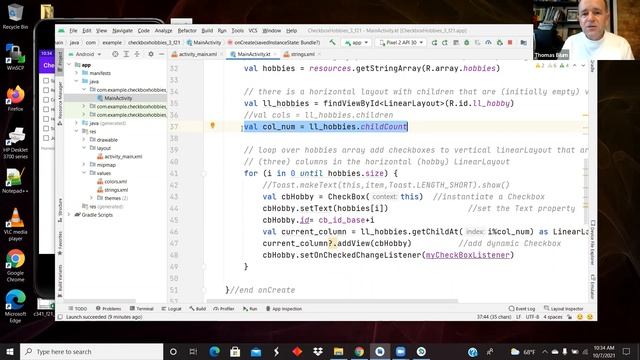
Task: Collapse the java folder node
Action: (77, 81)
